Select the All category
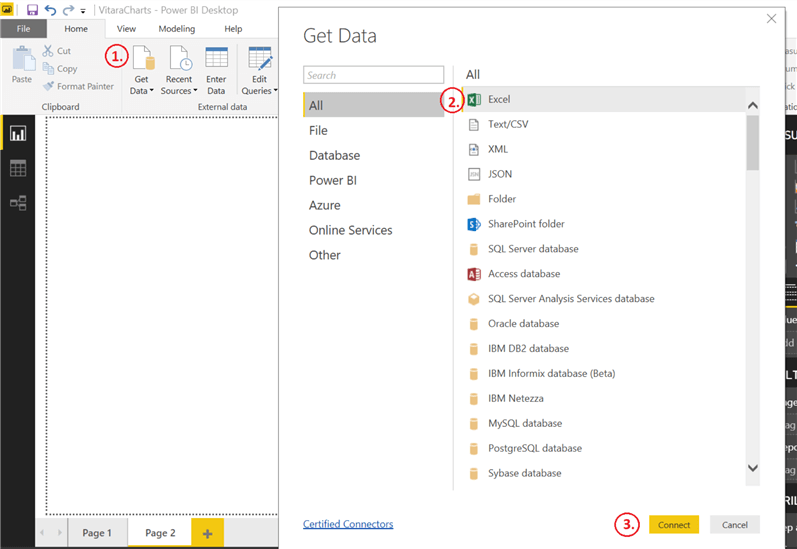Screen dimensions: 797x549 374,105
